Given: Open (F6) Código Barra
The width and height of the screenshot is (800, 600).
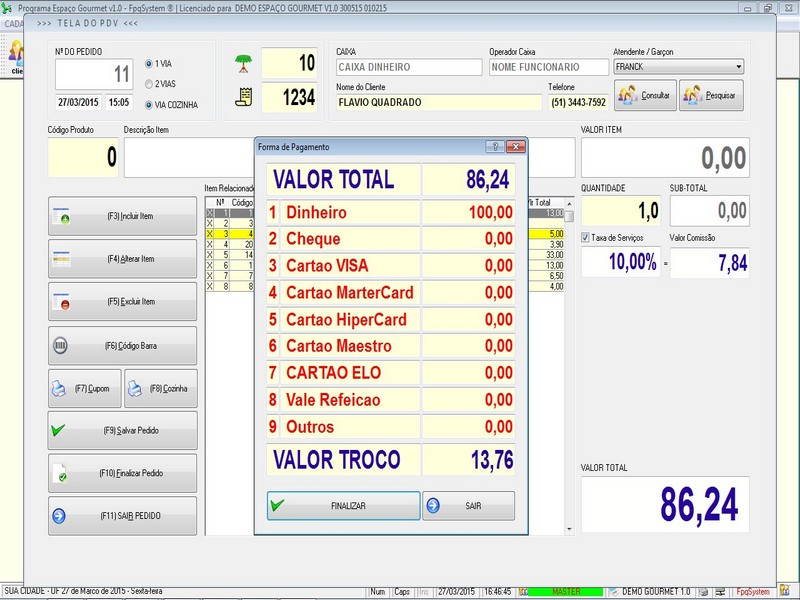Looking at the screenshot, I should tap(122, 346).
